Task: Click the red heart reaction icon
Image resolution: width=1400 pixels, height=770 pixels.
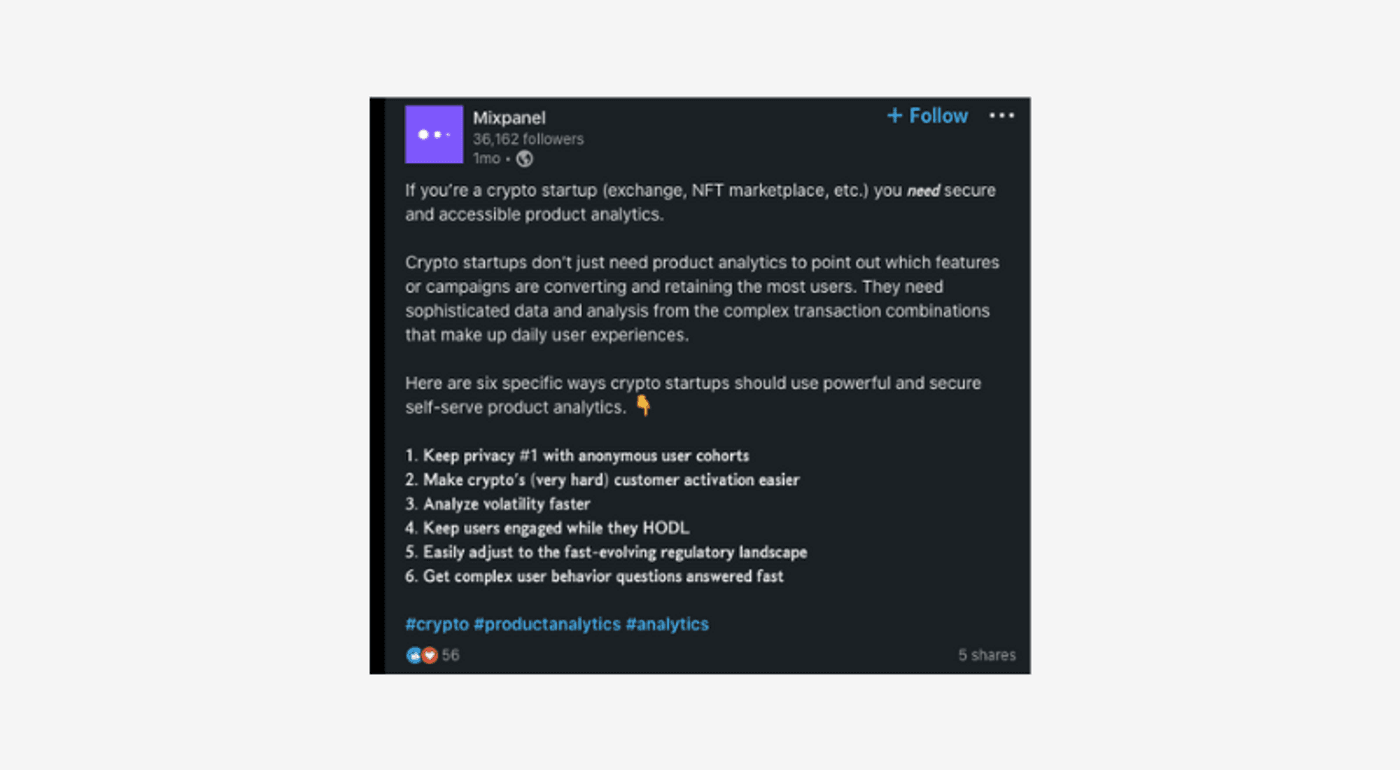Action: [x=430, y=655]
